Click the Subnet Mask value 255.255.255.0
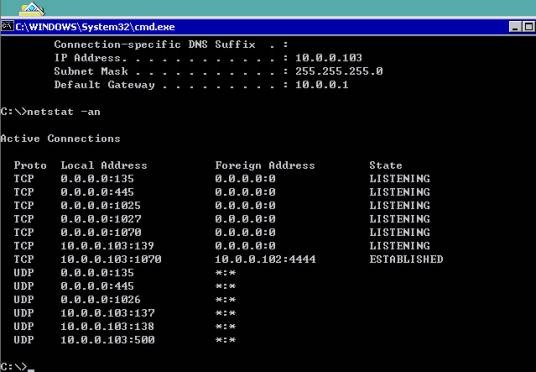The image size is (536, 372). [339, 71]
